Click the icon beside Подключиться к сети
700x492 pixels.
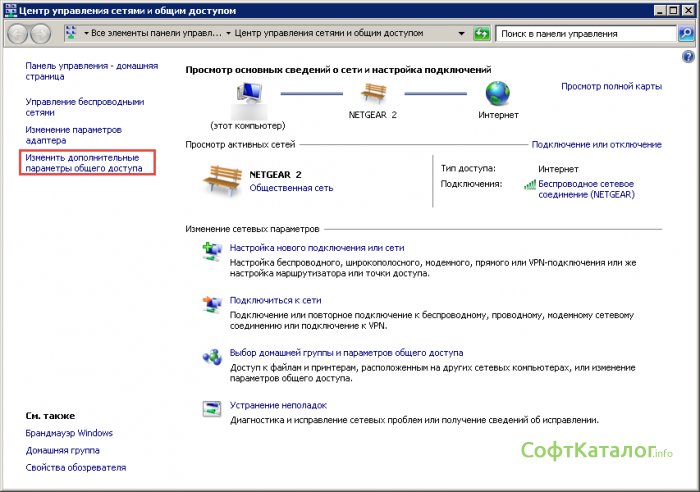[x=212, y=303]
